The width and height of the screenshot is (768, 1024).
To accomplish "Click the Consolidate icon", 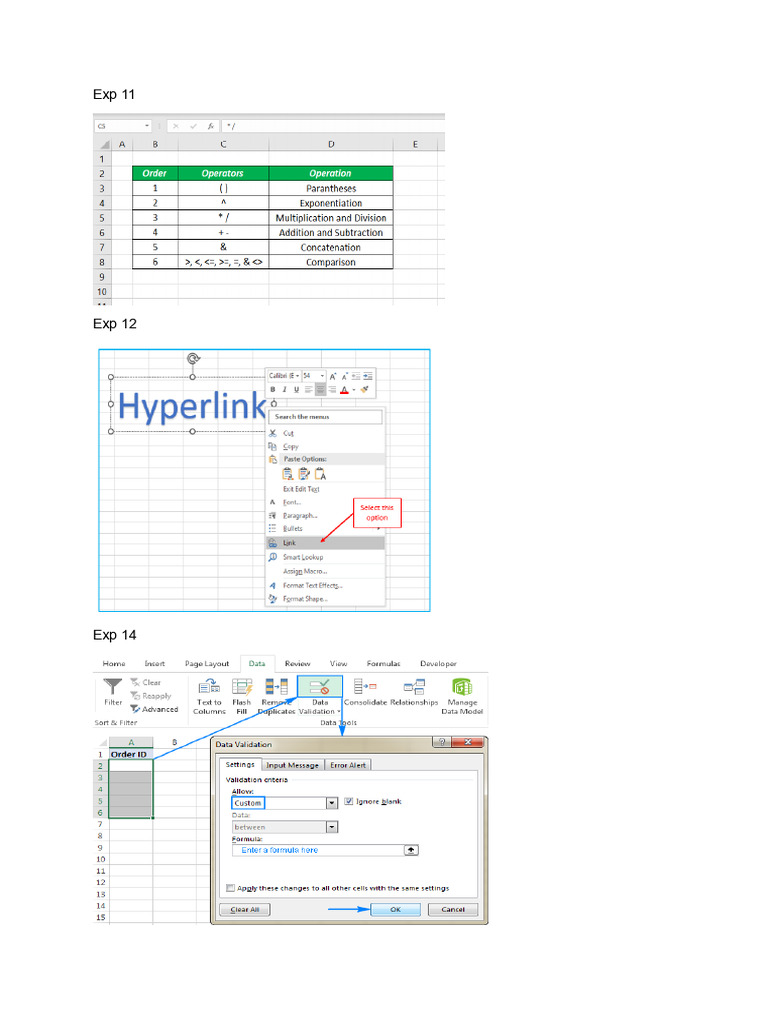I will pos(365,686).
